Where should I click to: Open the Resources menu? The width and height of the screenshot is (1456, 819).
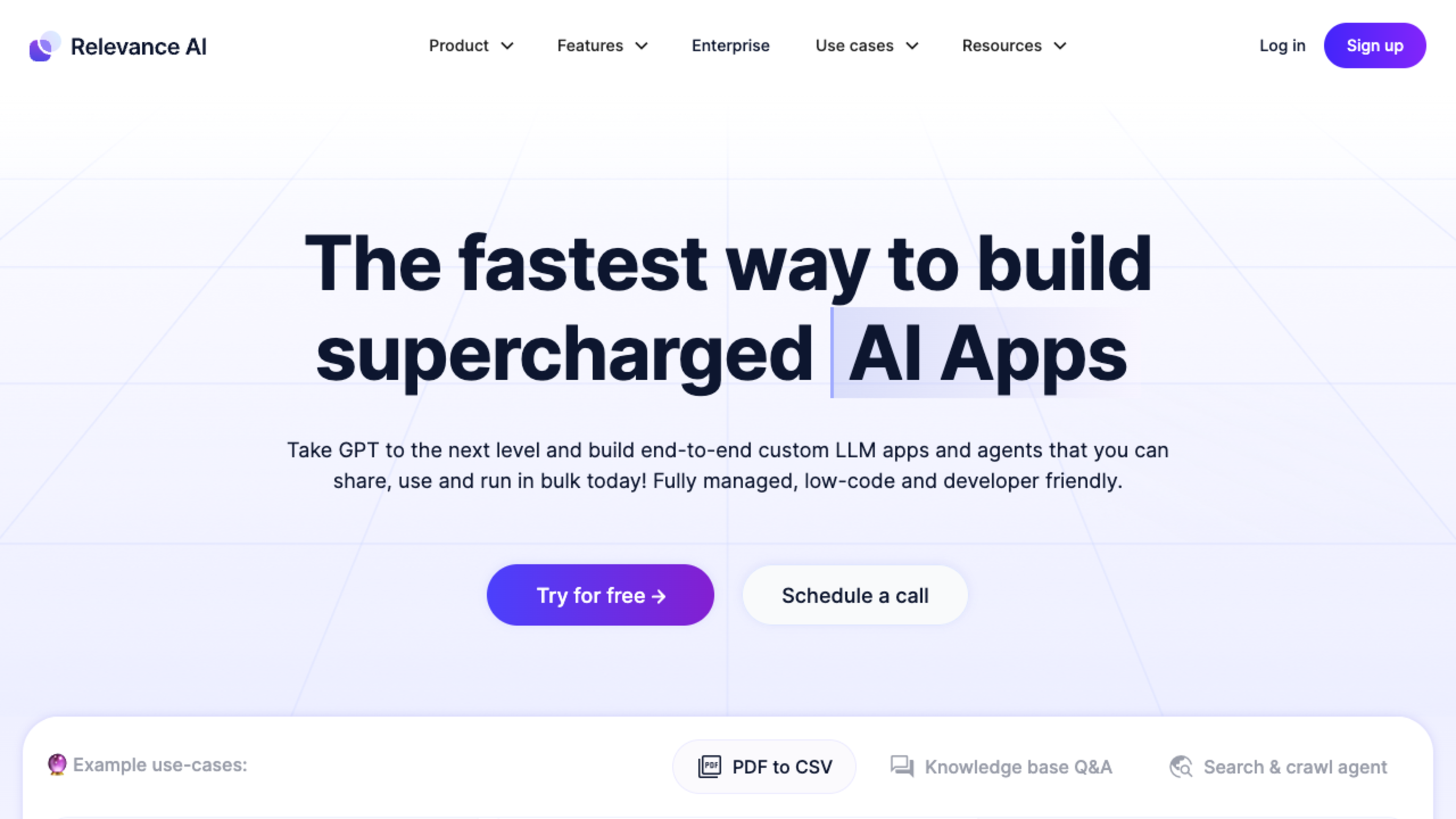1014,45
